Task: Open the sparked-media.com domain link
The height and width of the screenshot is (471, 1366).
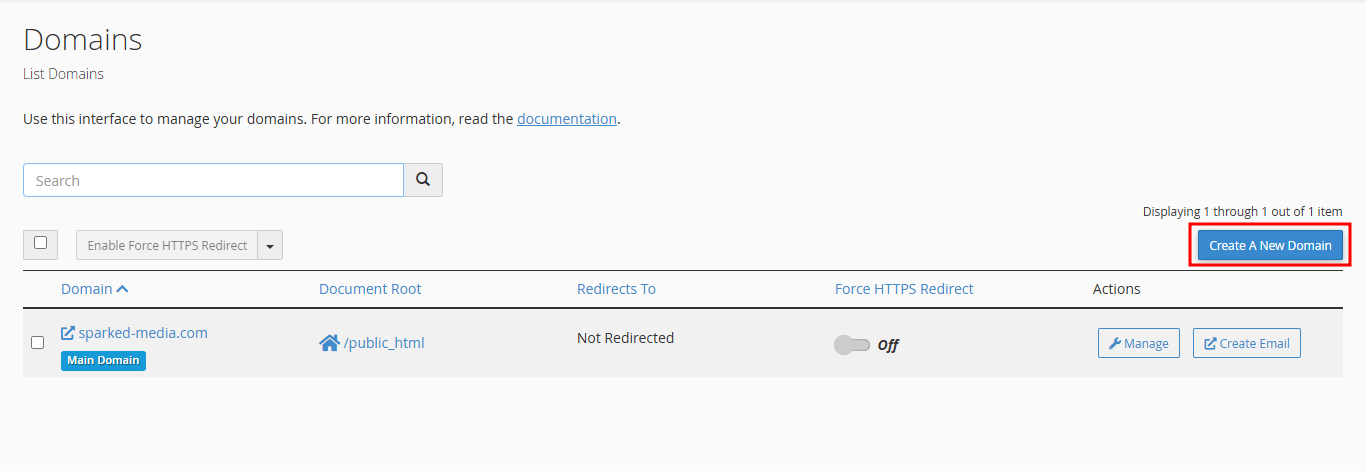Action: [x=143, y=333]
